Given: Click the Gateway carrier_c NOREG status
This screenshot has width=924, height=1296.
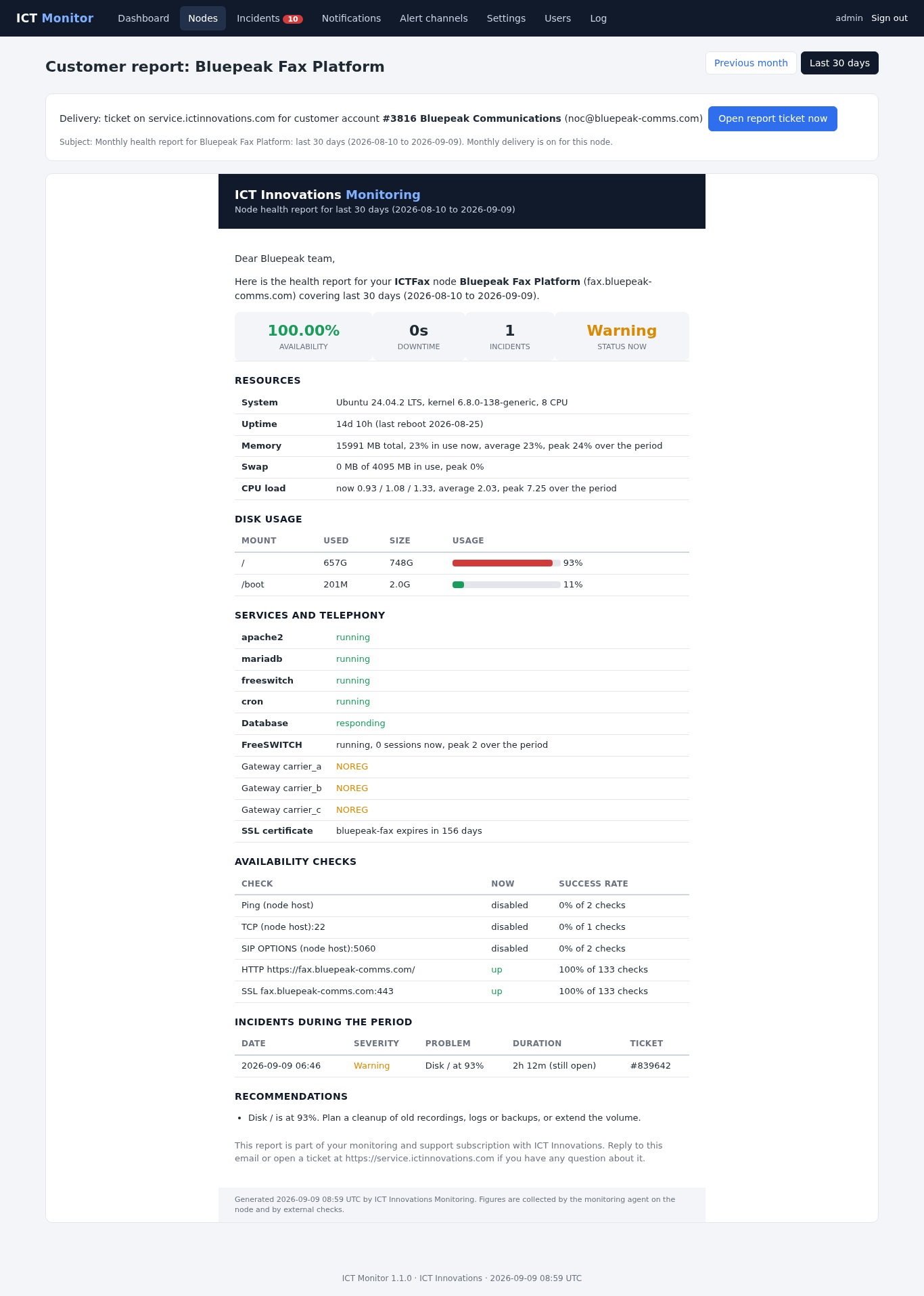Looking at the screenshot, I should click(352, 810).
